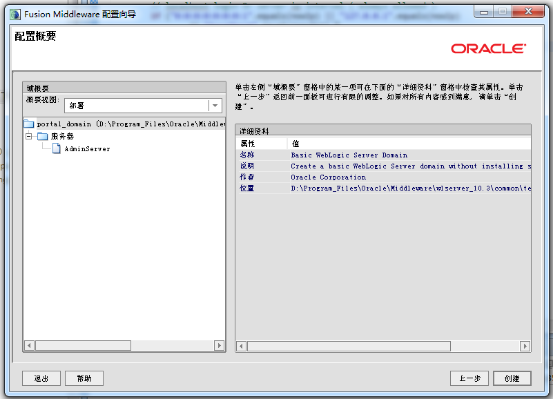Collapse the 服务器 tree node
The image size is (554, 400).
pos(29,136)
